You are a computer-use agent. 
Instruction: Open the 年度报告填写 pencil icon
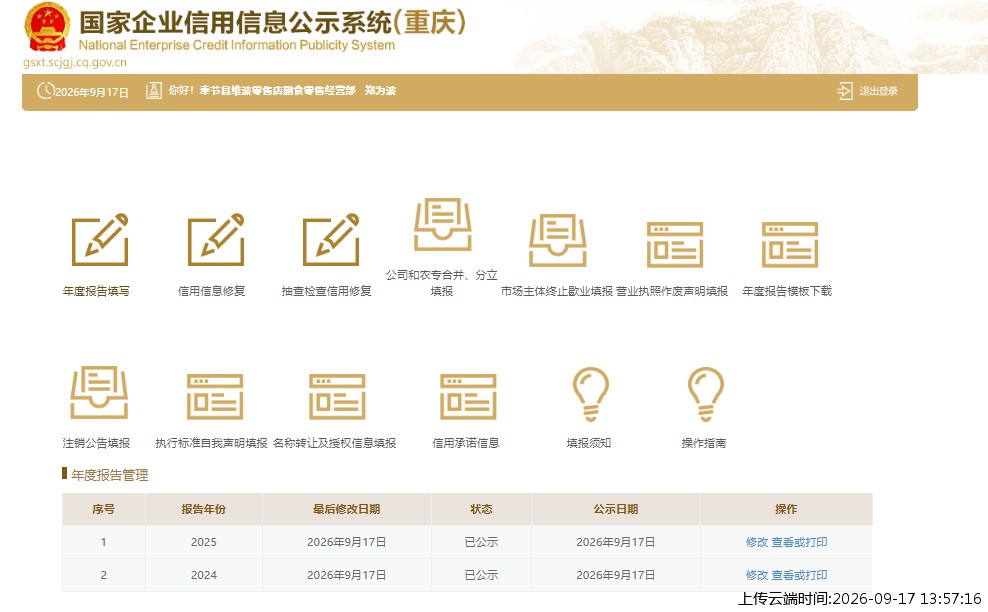pos(100,240)
